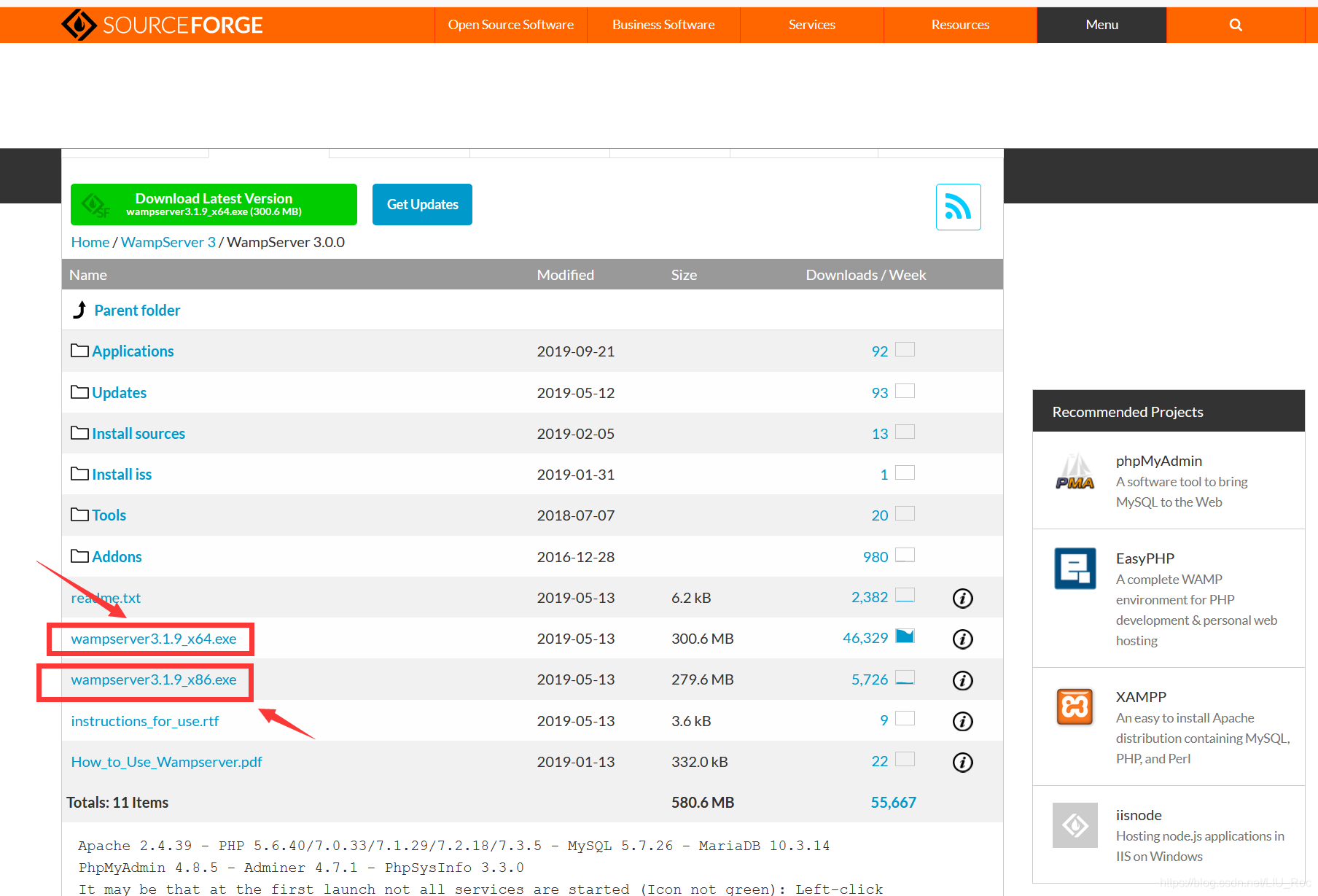Show info icon for How_to_Use_Wampserver.pdf
The height and width of the screenshot is (896, 1318).
[962, 762]
